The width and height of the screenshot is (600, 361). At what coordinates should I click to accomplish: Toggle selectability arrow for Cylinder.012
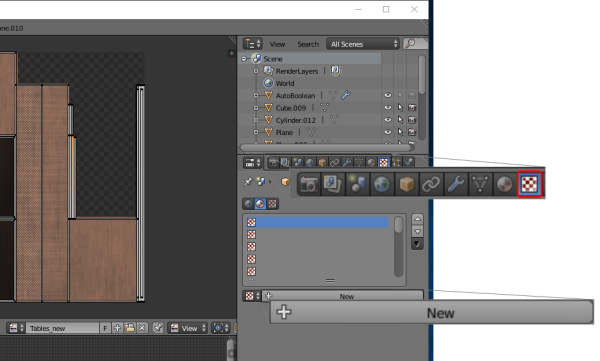coord(400,120)
